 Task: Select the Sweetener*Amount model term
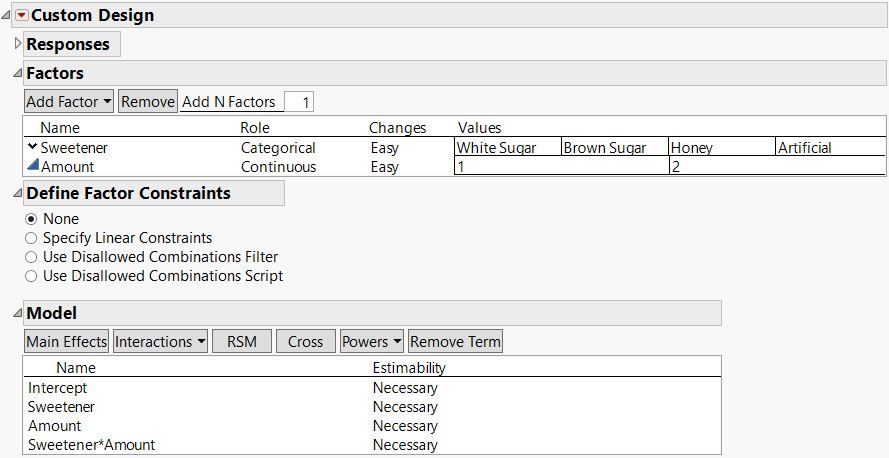pyautogui.click(x=92, y=445)
